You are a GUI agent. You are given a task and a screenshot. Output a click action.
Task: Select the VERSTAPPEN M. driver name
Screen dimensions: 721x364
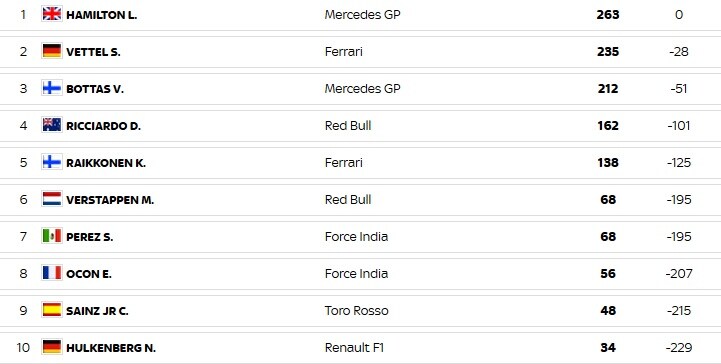point(110,200)
